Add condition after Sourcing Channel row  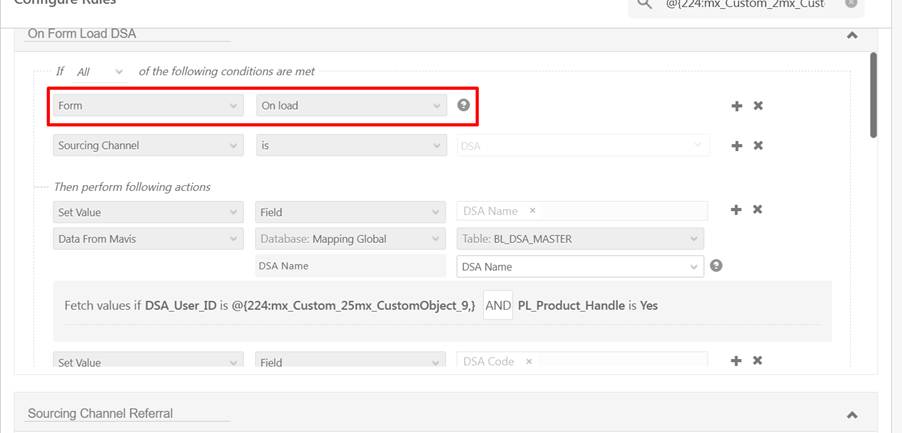coord(737,146)
